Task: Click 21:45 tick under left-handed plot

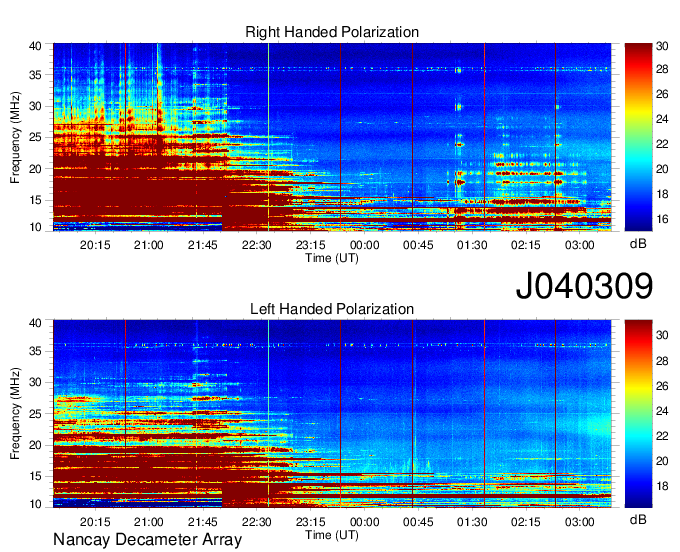Action: click(203, 522)
